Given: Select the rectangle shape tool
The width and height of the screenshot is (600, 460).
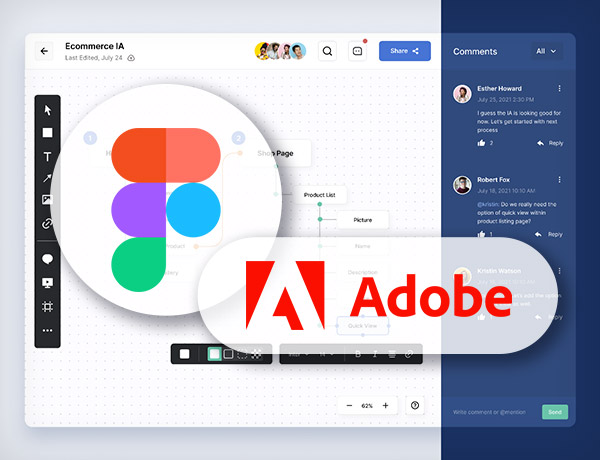Looking at the screenshot, I should click(47, 133).
